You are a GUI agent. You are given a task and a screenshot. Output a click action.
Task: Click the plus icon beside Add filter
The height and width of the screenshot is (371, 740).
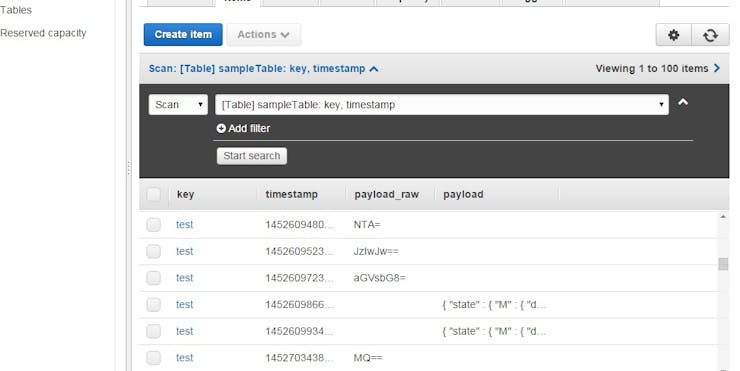[x=221, y=128]
